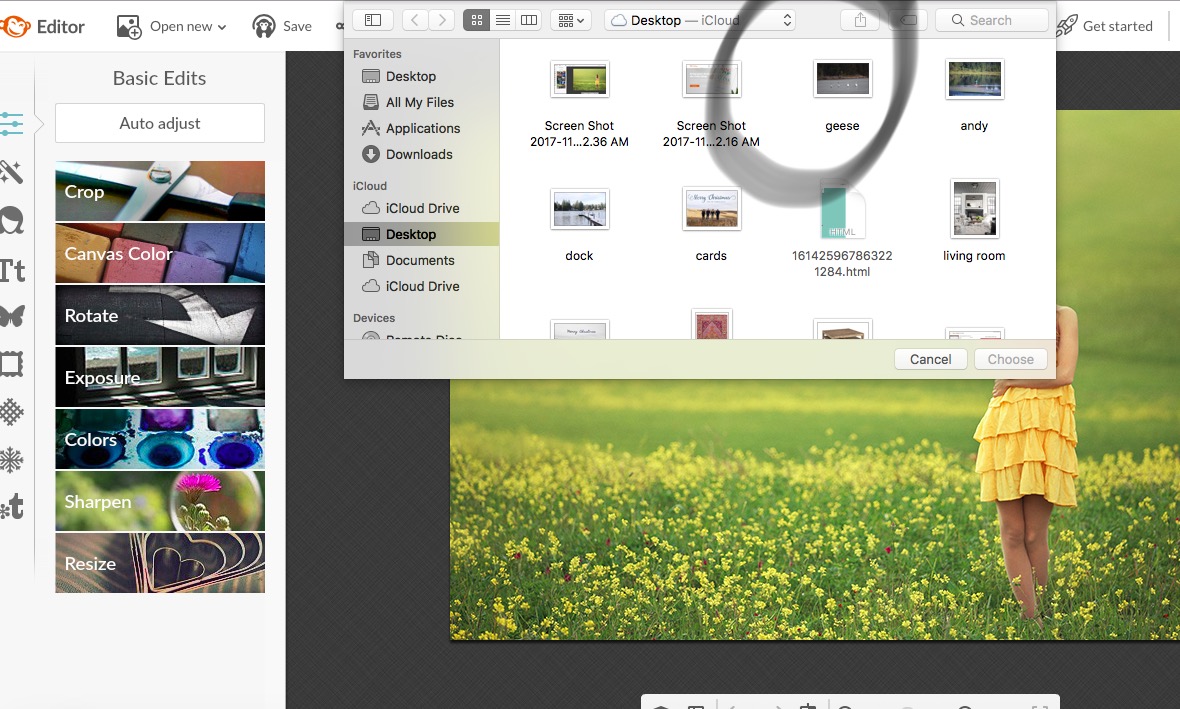The width and height of the screenshot is (1180, 709).
Task: Go back in file dialog
Action: point(415,20)
